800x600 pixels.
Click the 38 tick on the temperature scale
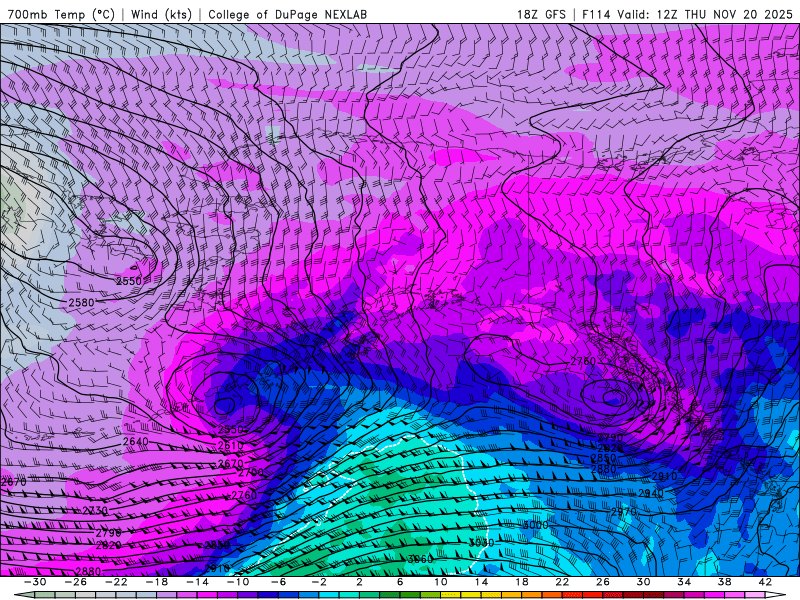point(724,582)
